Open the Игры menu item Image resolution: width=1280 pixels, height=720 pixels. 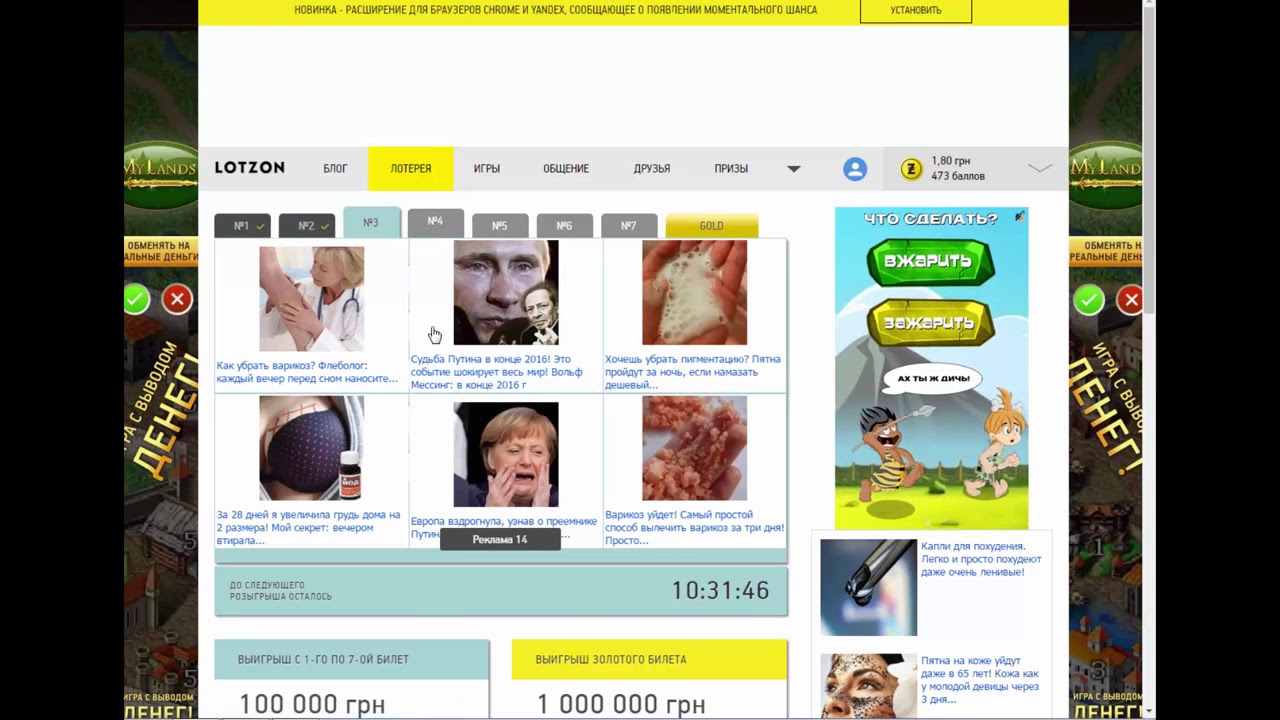pyautogui.click(x=487, y=169)
